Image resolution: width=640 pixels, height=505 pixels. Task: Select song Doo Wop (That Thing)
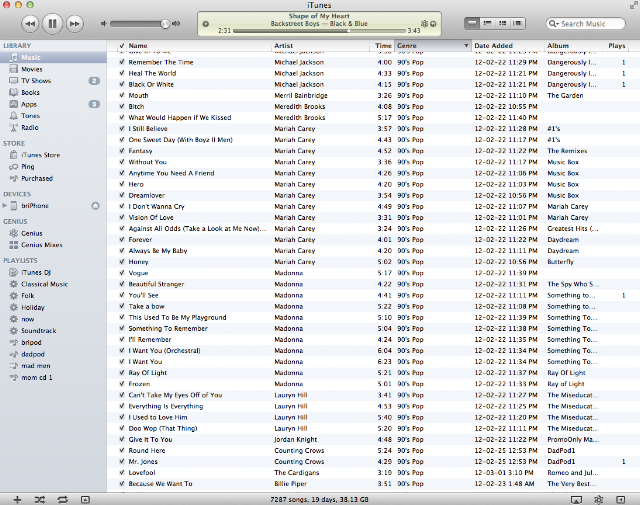tap(373, 428)
